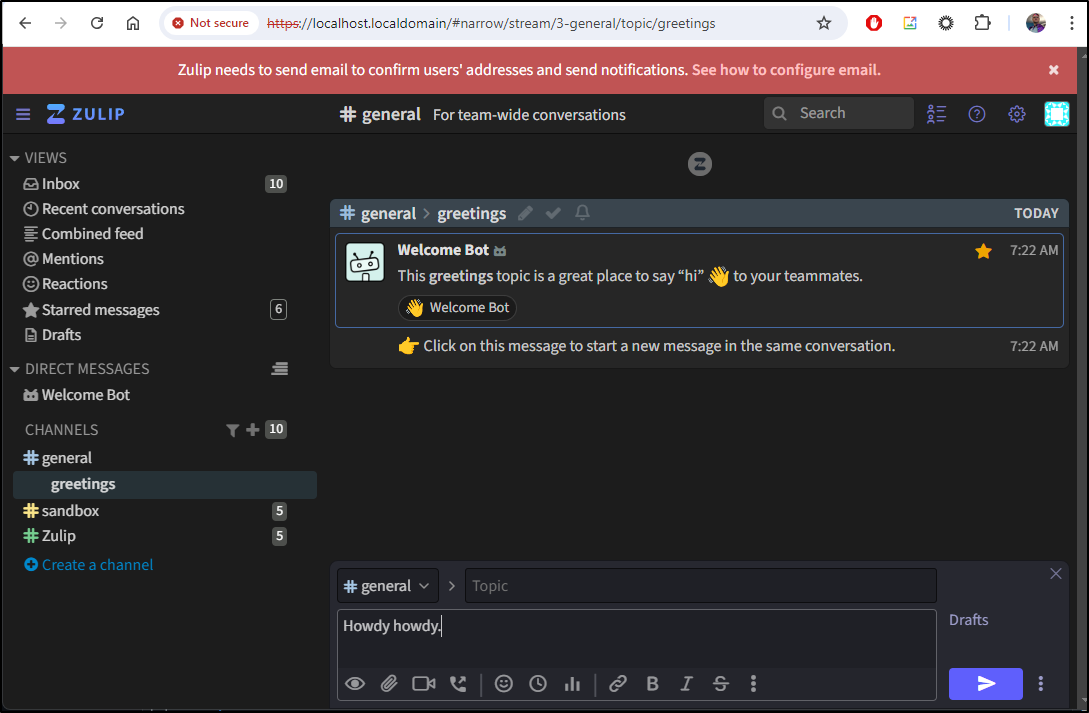Edit the greetings topic with pencil icon
Image resolution: width=1089 pixels, height=713 pixels.
coord(525,213)
